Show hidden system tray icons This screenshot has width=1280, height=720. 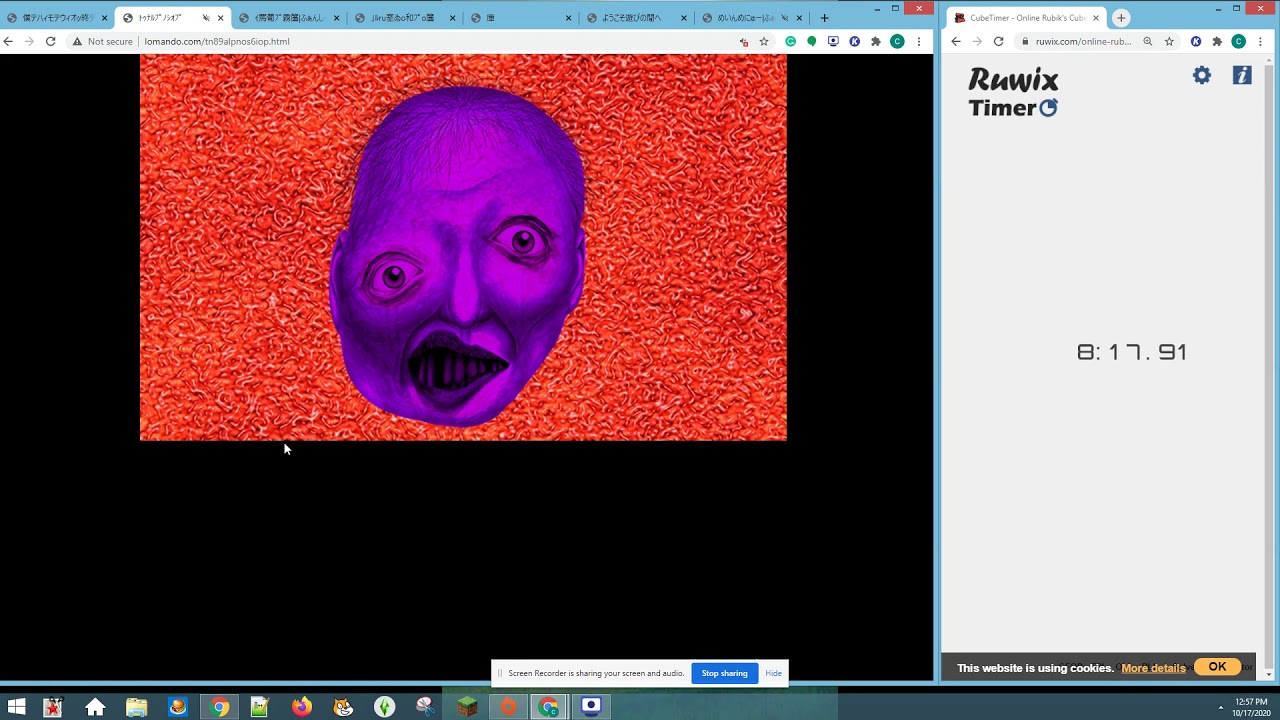pyautogui.click(x=1220, y=707)
